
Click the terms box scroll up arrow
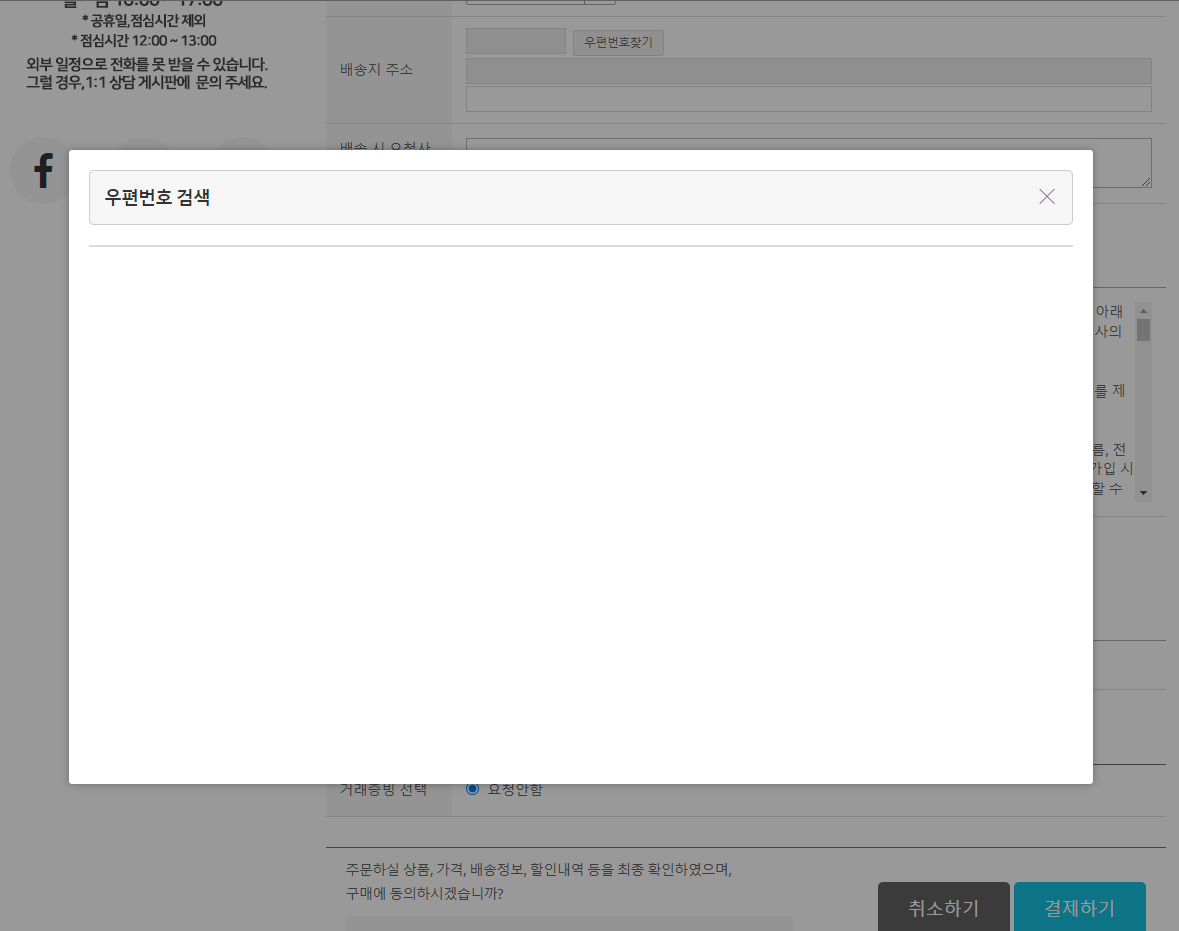click(x=1143, y=311)
